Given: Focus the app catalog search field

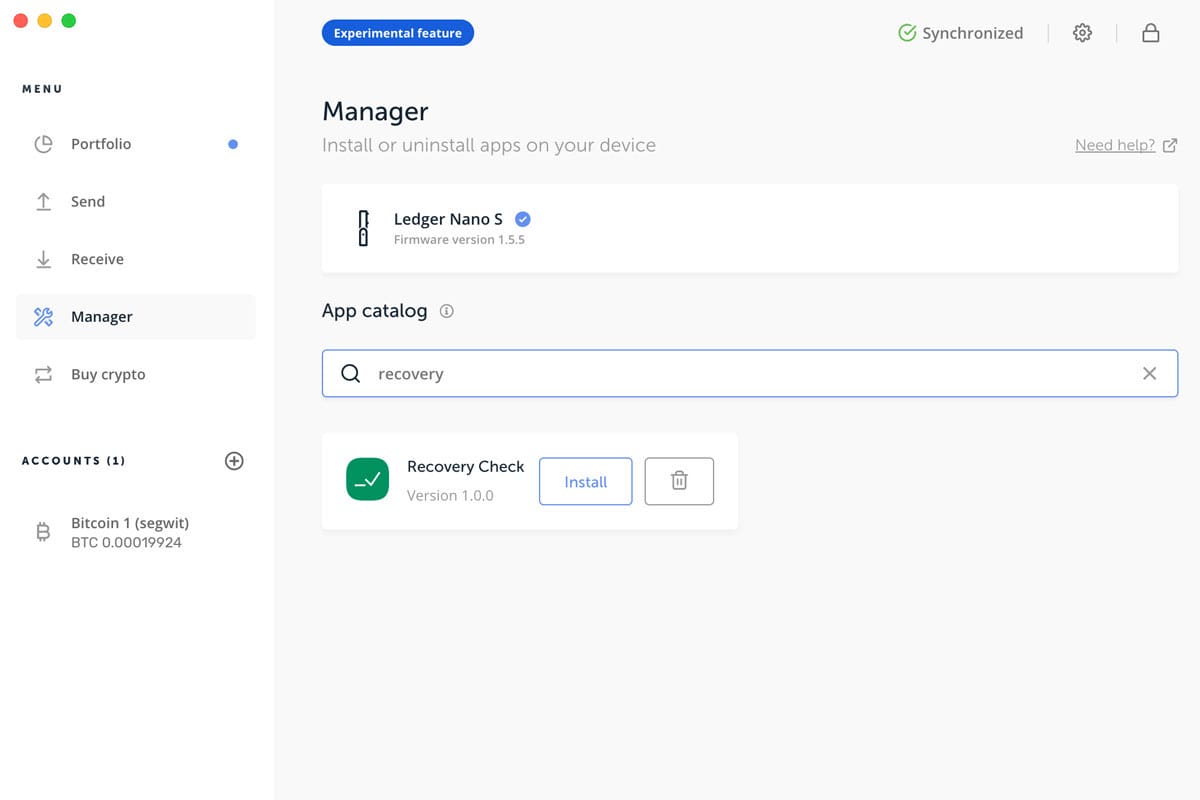Looking at the screenshot, I should pyautogui.click(x=750, y=373).
